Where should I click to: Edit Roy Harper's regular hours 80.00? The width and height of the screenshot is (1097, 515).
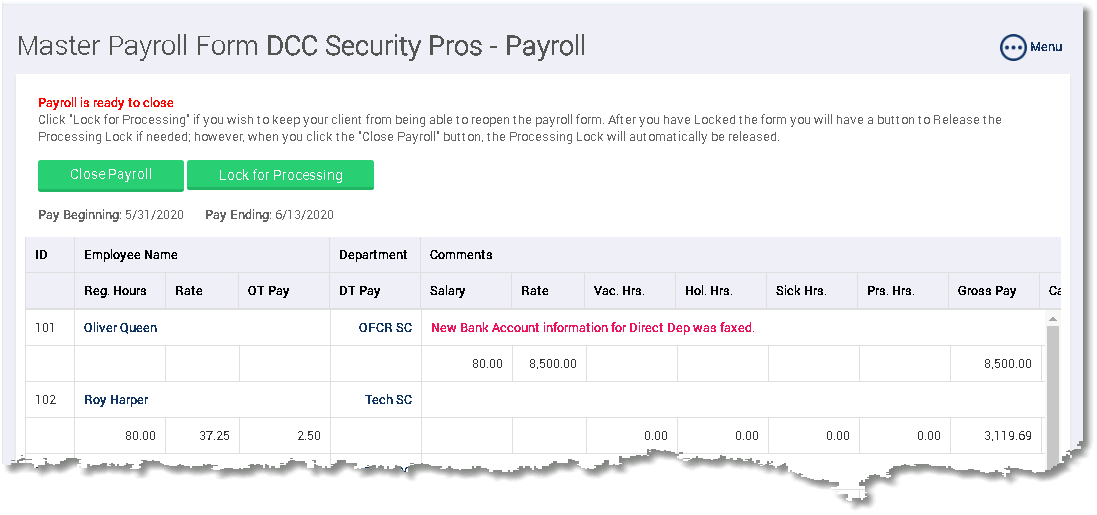coord(120,436)
